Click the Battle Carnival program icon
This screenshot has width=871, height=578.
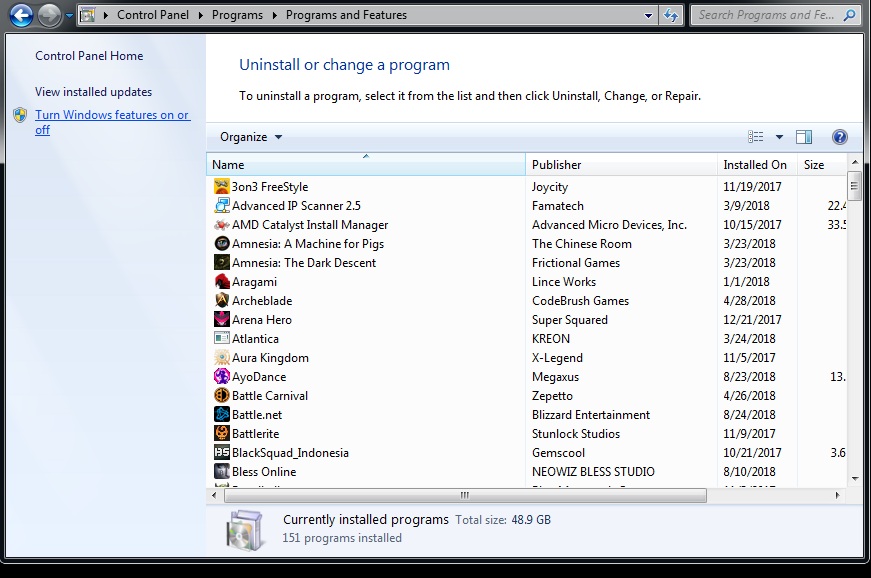[222, 395]
